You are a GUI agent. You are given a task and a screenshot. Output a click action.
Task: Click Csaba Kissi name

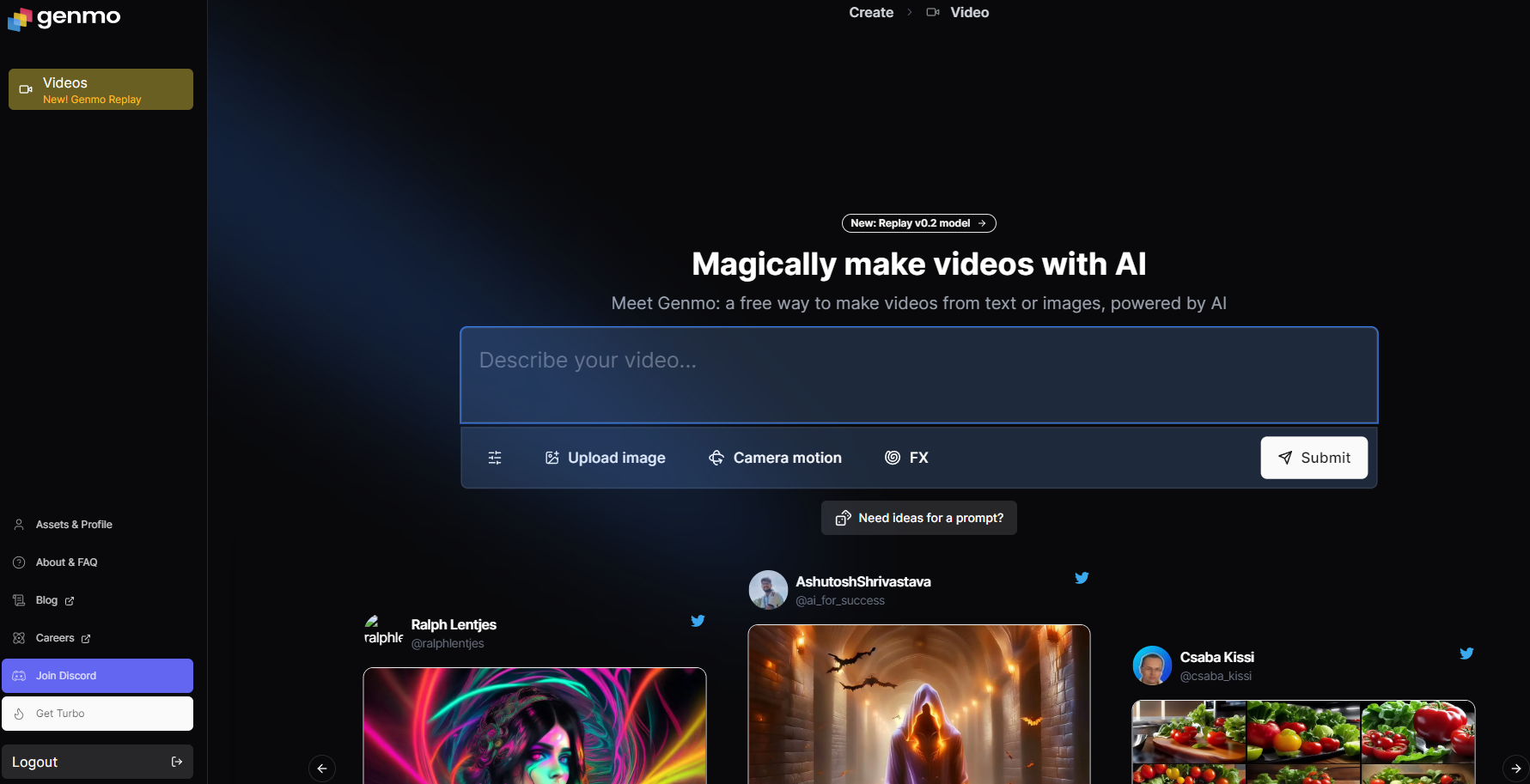click(1217, 657)
